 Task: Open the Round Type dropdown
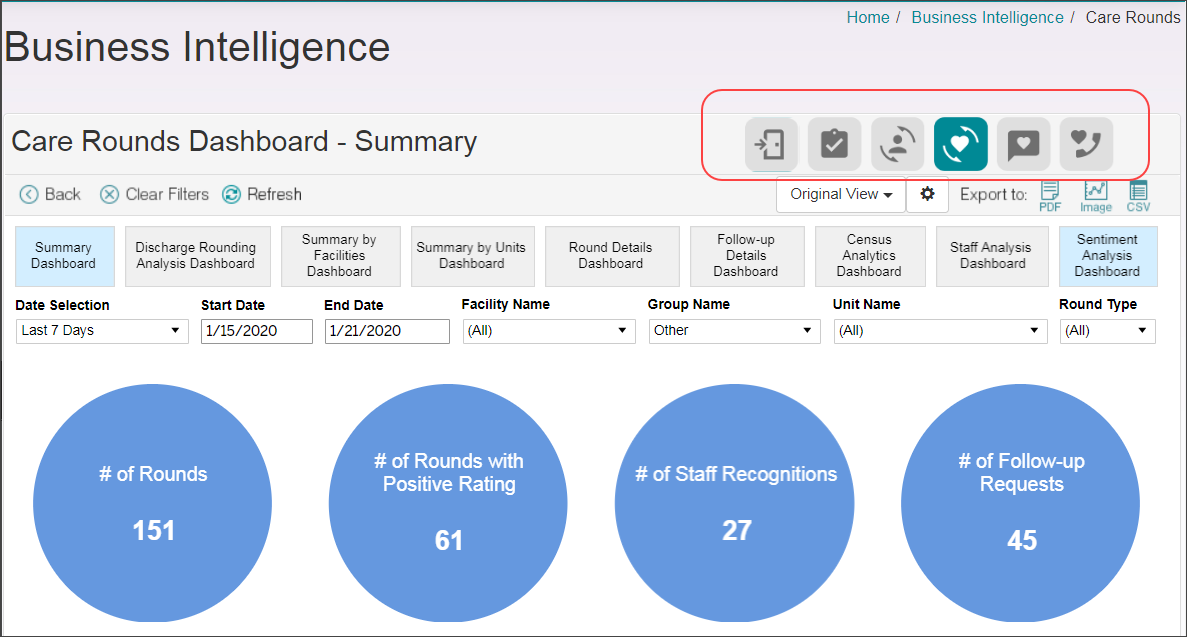click(x=1107, y=331)
